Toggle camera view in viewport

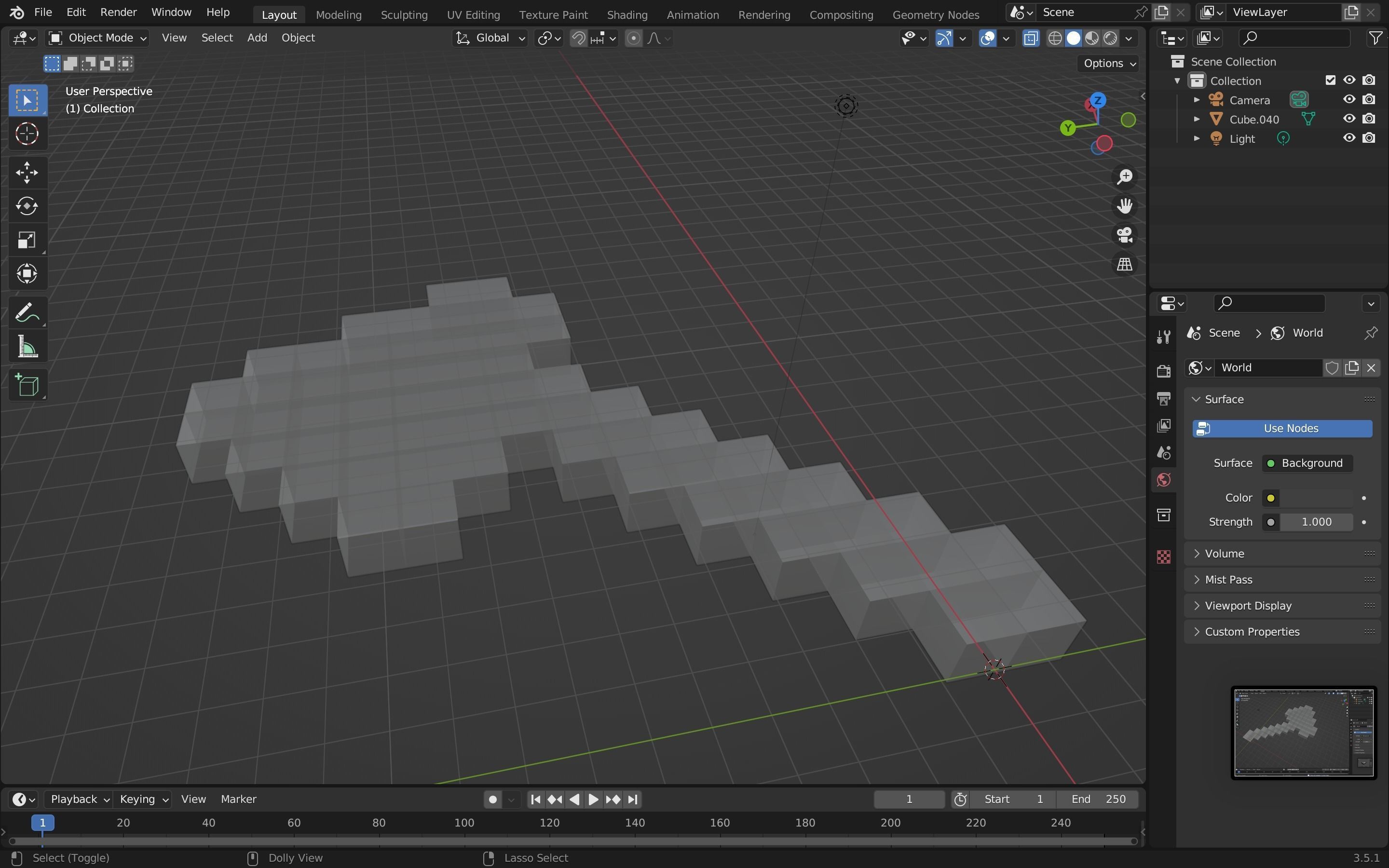pyautogui.click(x=1124, y=235)
